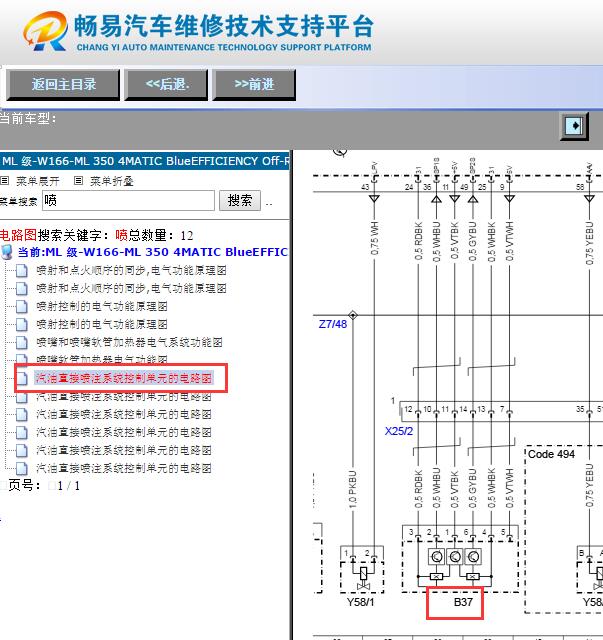Click the ML 级-W166 model header bar

tap(145, 161)
